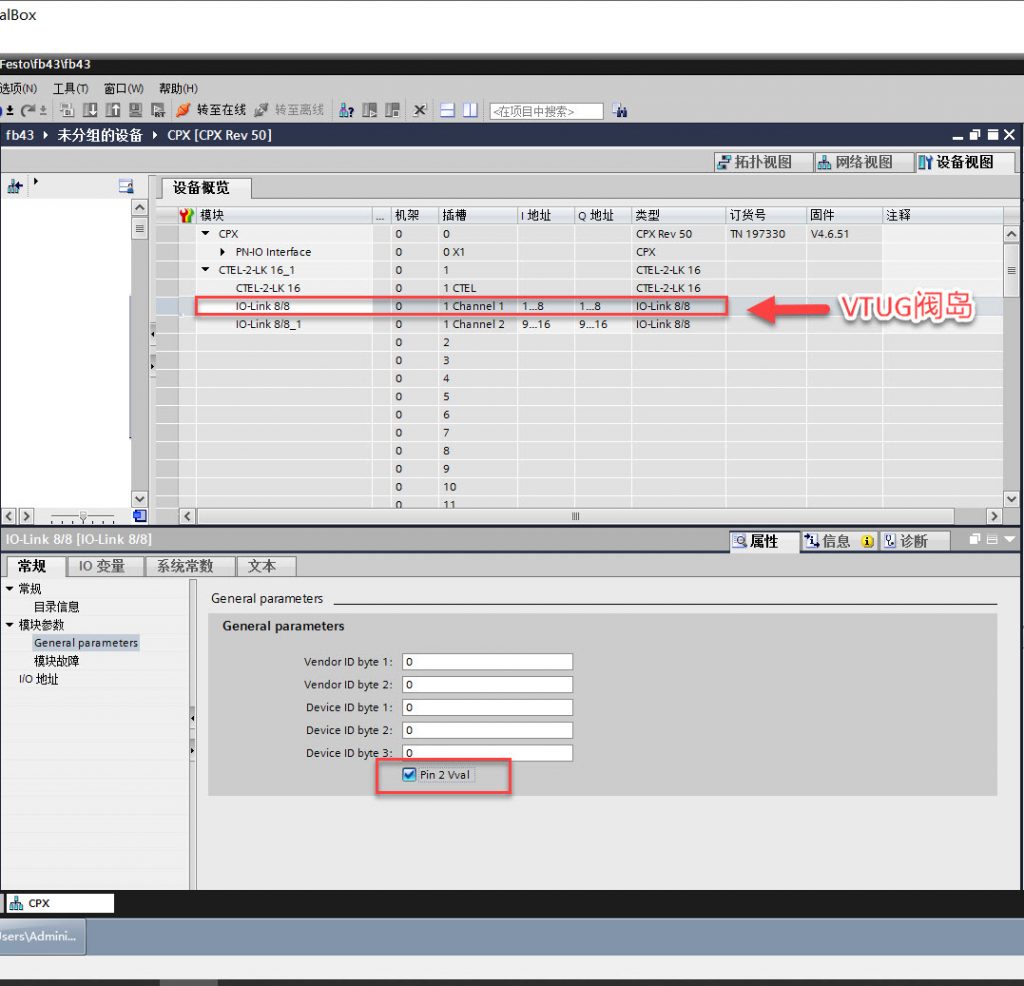Click the Go online plug icon
Image resolution: width=1024 pixels, height=986 pixels.
pyautogui.click(x=184, y=110)
